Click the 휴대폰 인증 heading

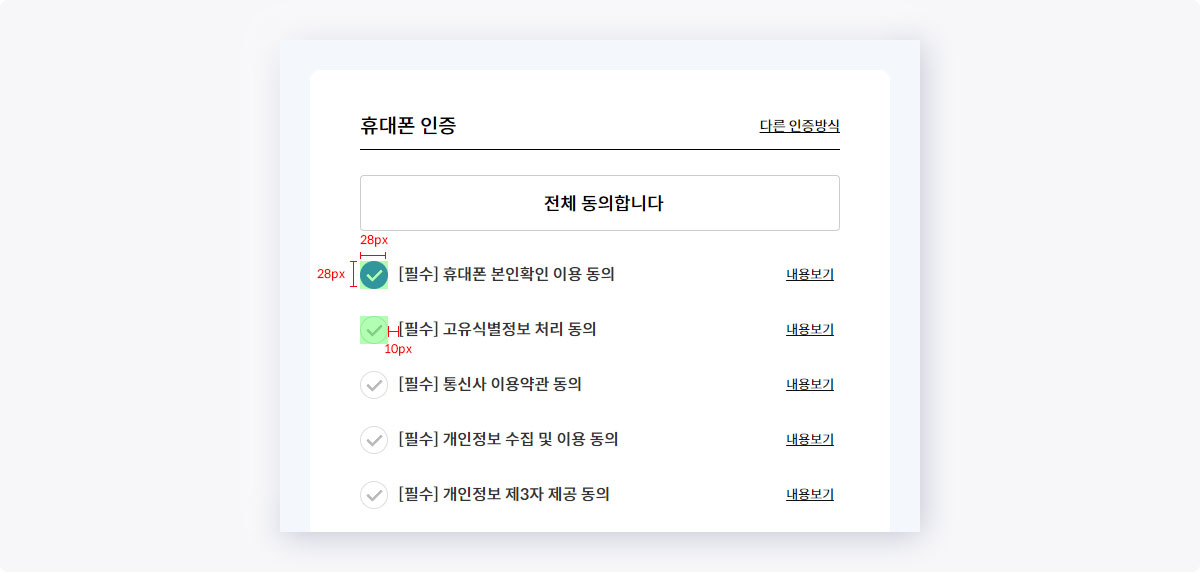408,126
